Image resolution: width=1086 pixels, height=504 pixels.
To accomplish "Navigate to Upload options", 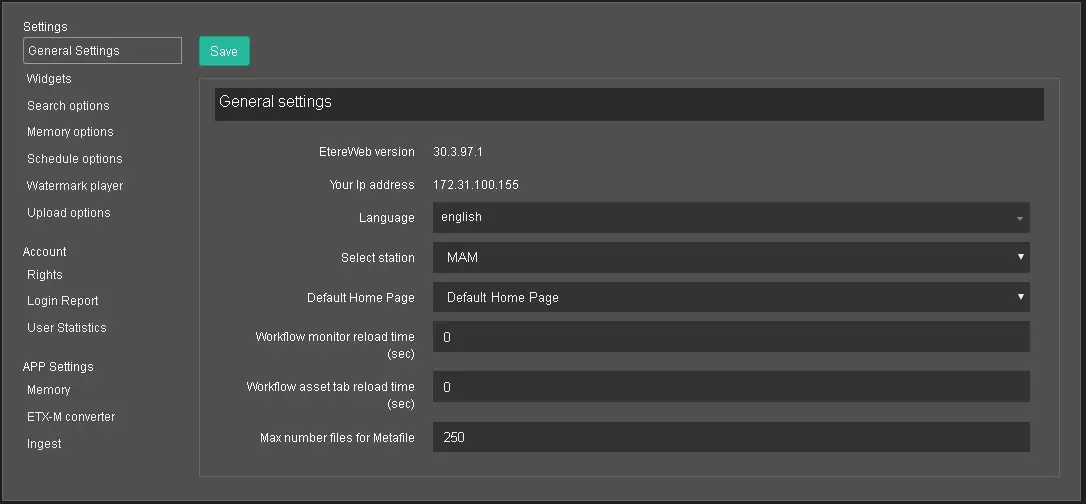I will (x=68, y=213).
